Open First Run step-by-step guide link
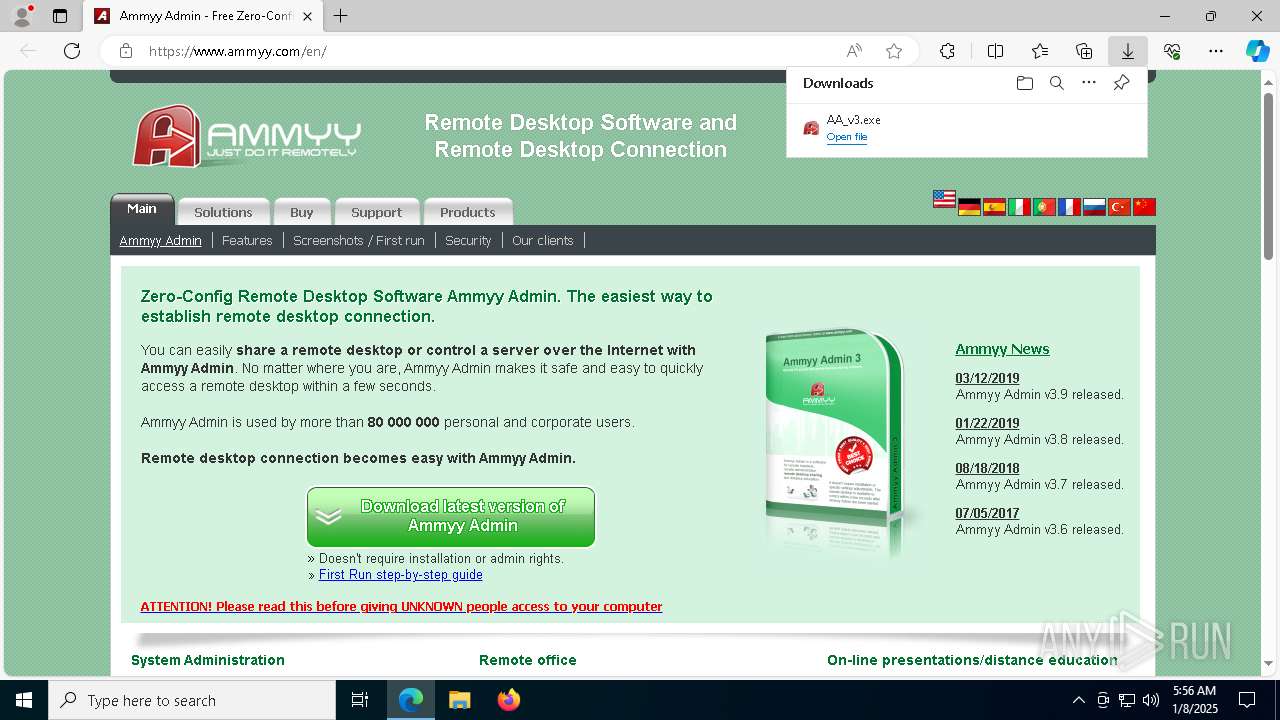 pyautogui.click(x=401, y=575)
